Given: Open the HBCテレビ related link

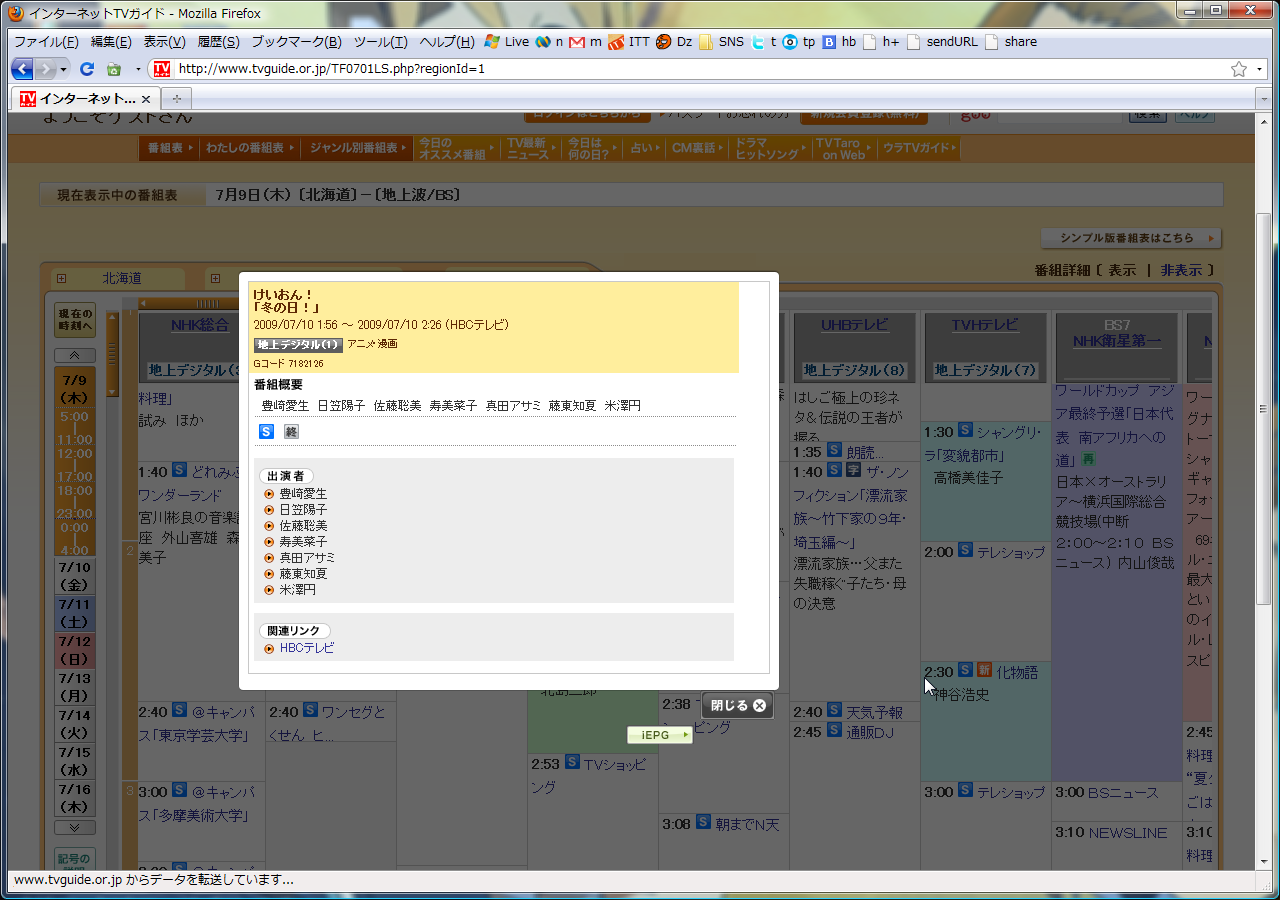Looking at the screenshot, I should [x=307, y=648].
